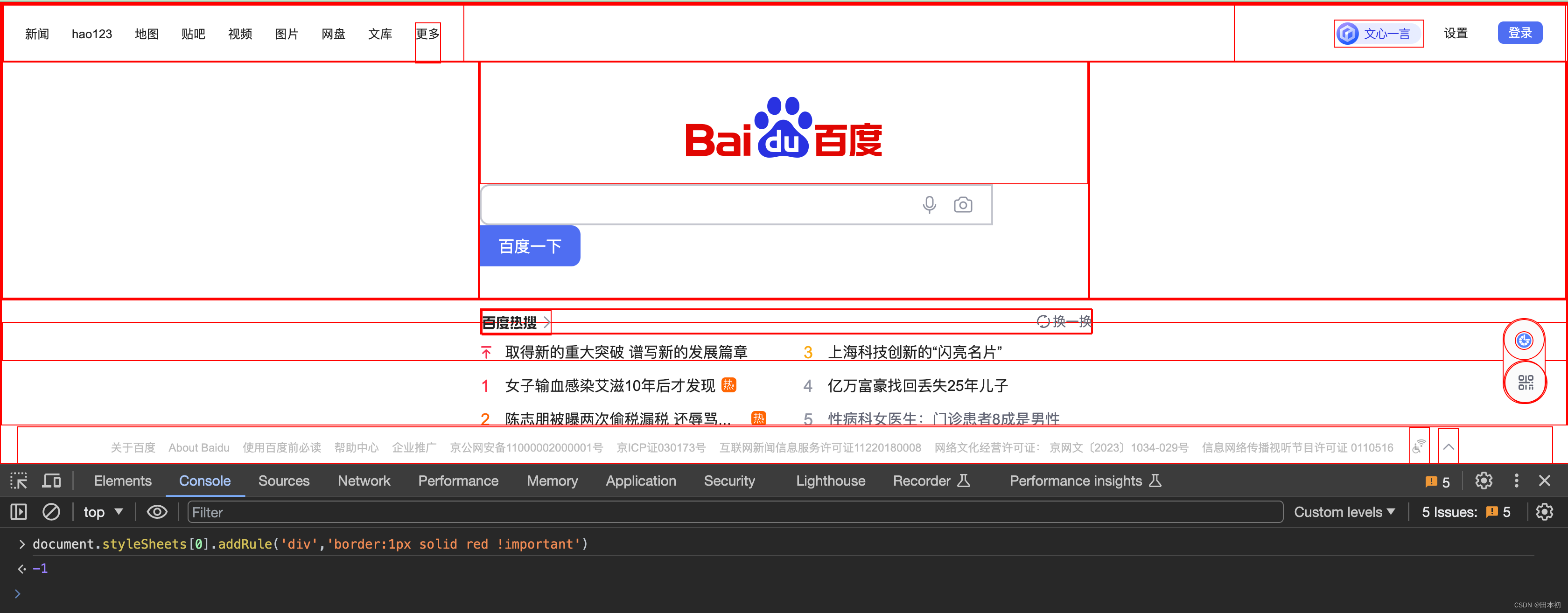
Task: Open the 新闻 navigation link
Action: (x=37, y=34)
